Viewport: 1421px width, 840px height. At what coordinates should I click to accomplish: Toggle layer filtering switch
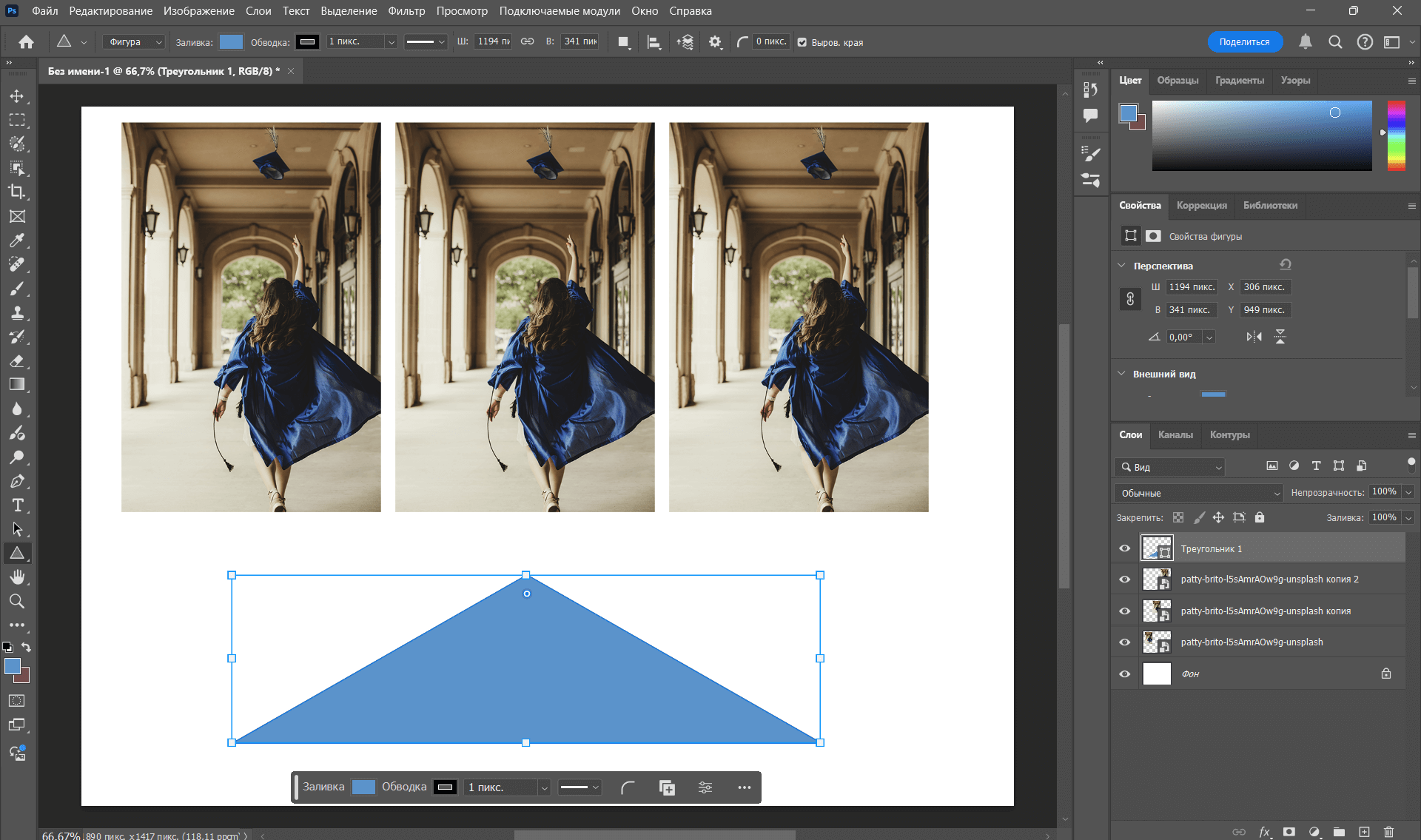1411,465
